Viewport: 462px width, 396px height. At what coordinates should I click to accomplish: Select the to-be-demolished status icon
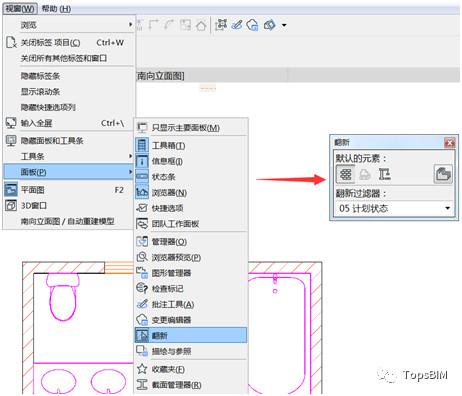(365, 174)
